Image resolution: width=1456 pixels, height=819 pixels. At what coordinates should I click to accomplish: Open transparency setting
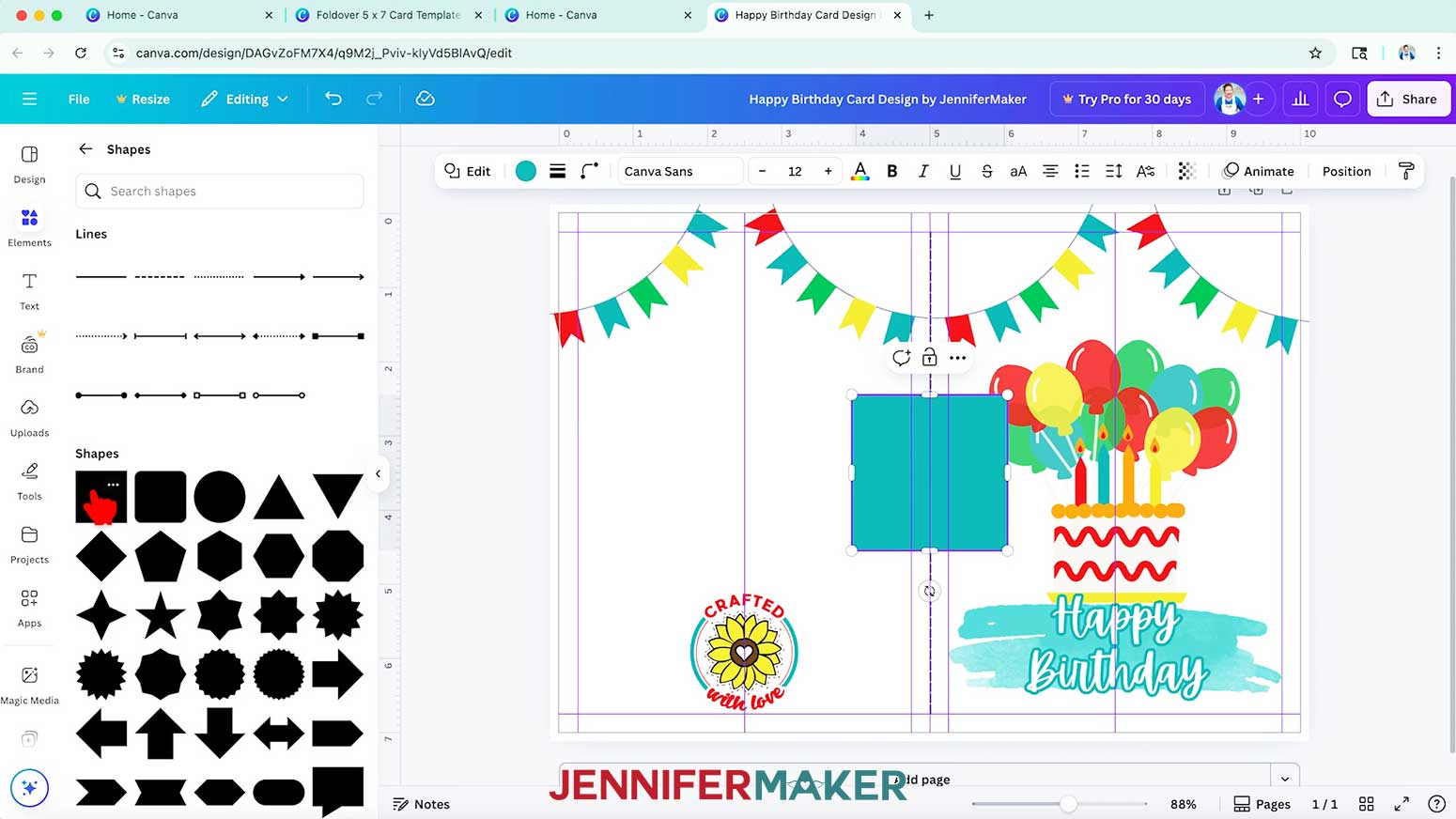click(x=1186, y=171)
